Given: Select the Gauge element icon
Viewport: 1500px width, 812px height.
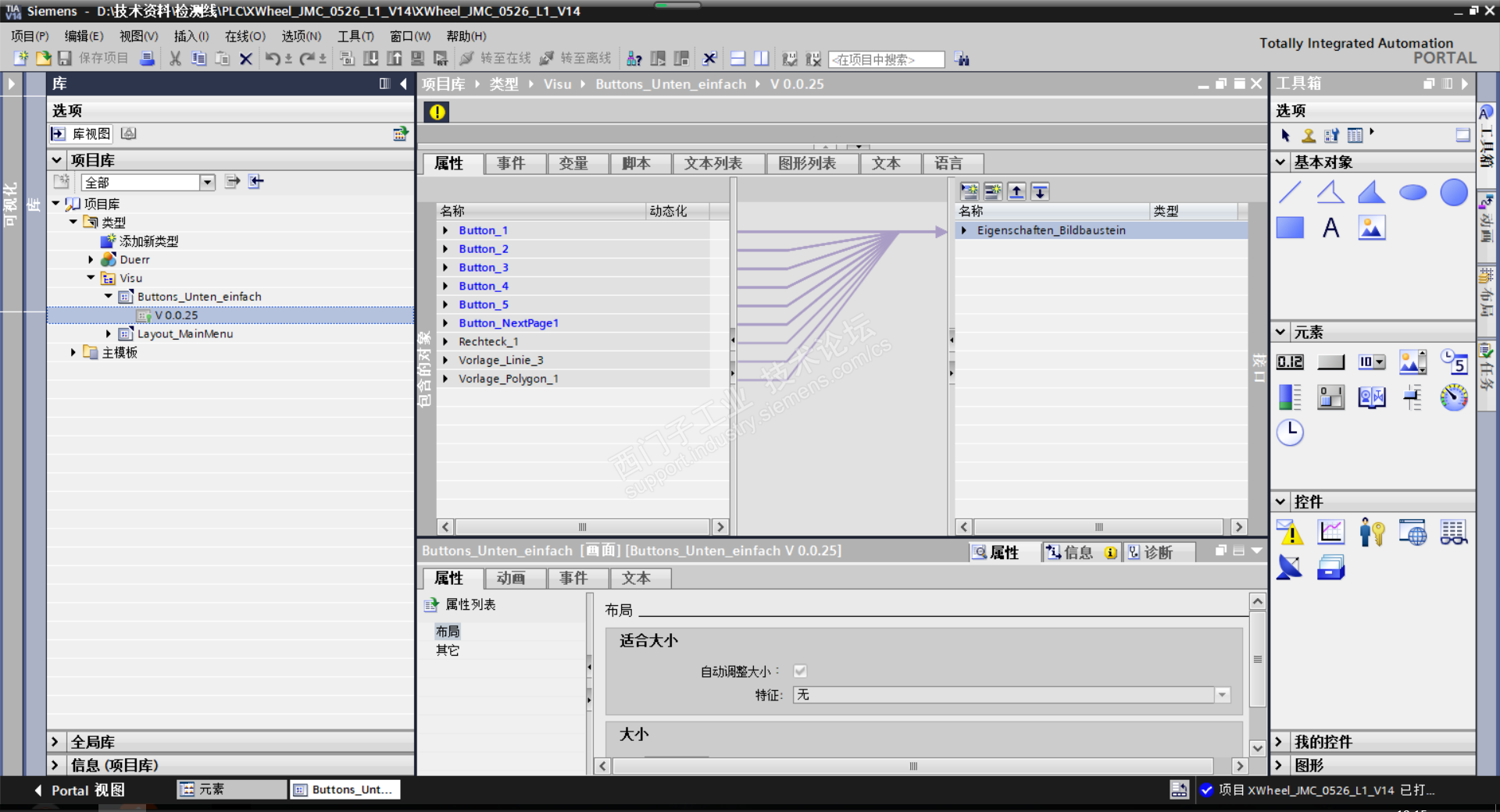Looking at the screenshot, I should point(1454,397).
